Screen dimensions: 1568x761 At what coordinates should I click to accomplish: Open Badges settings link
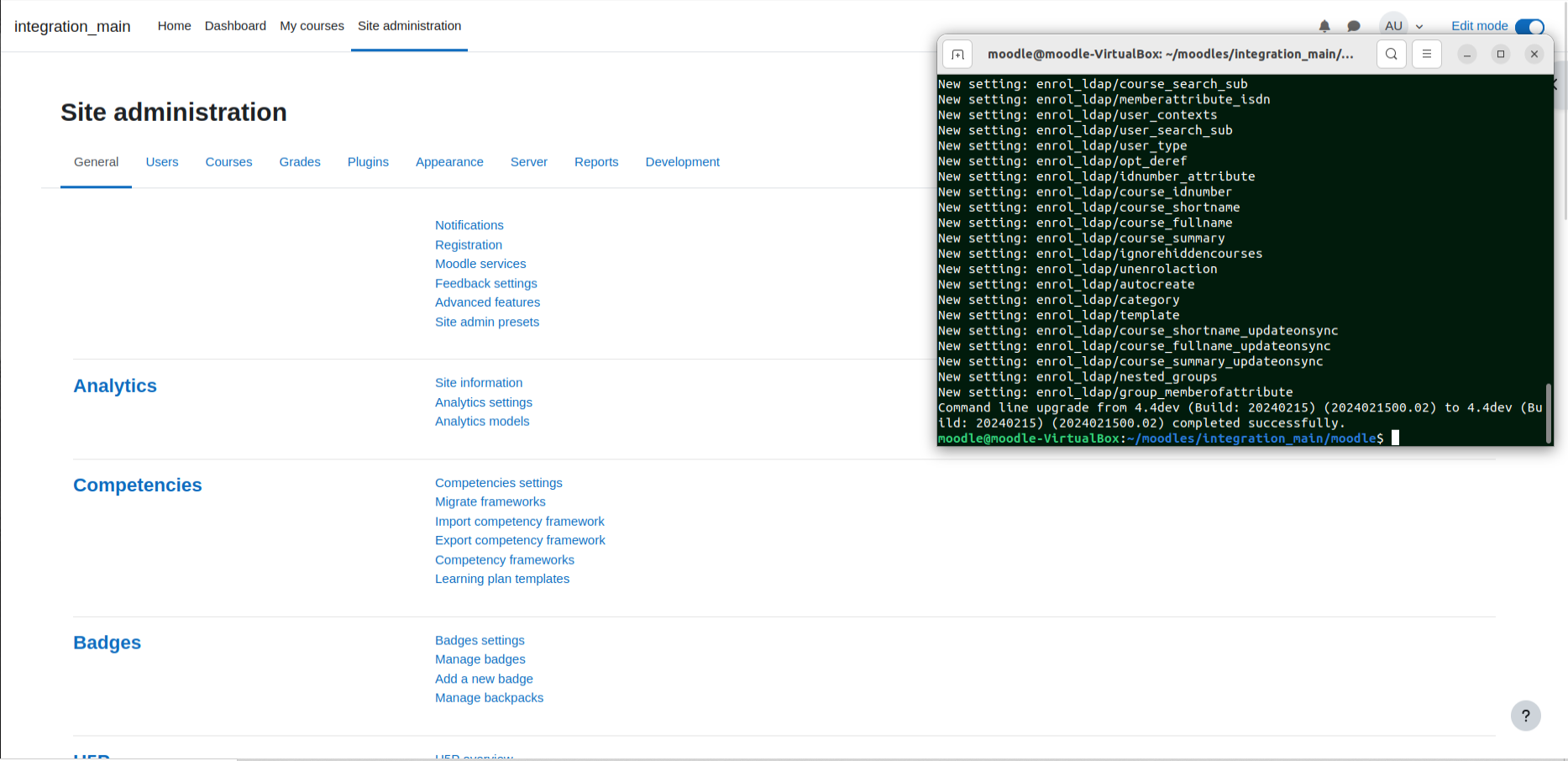pyautogui.click(x=480, y=640)
